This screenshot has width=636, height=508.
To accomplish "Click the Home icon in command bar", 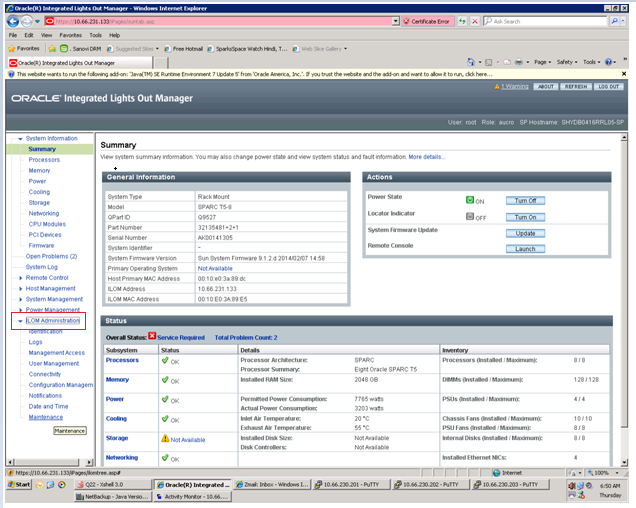I will [471, 62].
